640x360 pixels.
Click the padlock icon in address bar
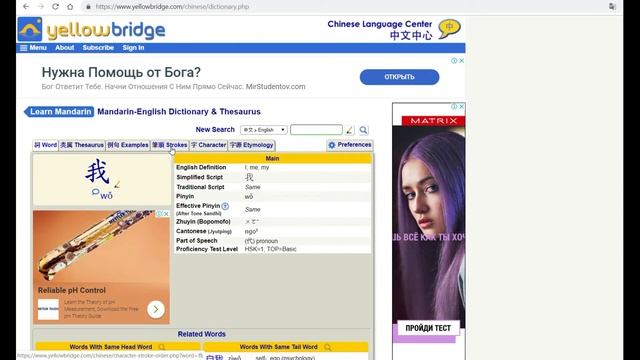point(88,7)
